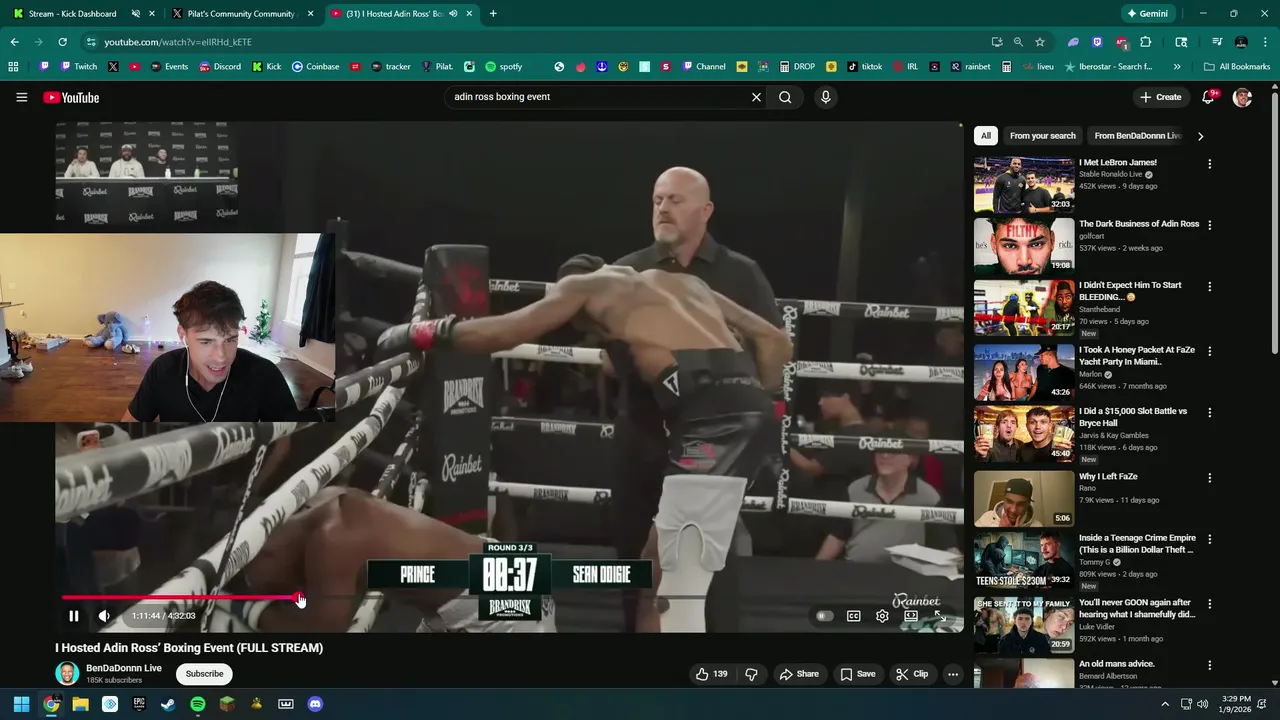The height and width of the screenshot is (720, 1280).
Task: Open Steam from taskbar
Action: (168, 704)
